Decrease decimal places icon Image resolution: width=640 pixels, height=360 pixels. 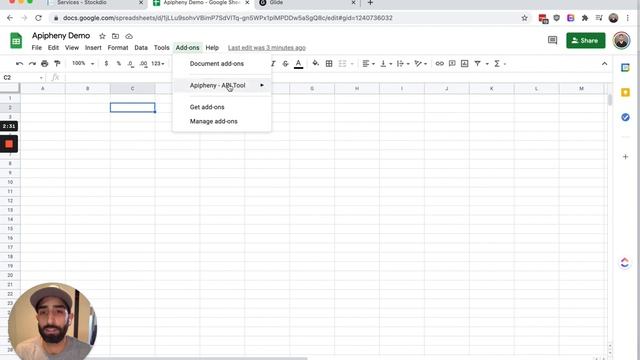(130, 64)
